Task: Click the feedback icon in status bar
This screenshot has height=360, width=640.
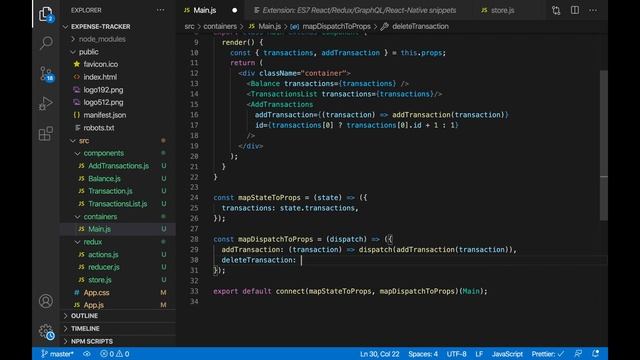Action: (578, 354)
